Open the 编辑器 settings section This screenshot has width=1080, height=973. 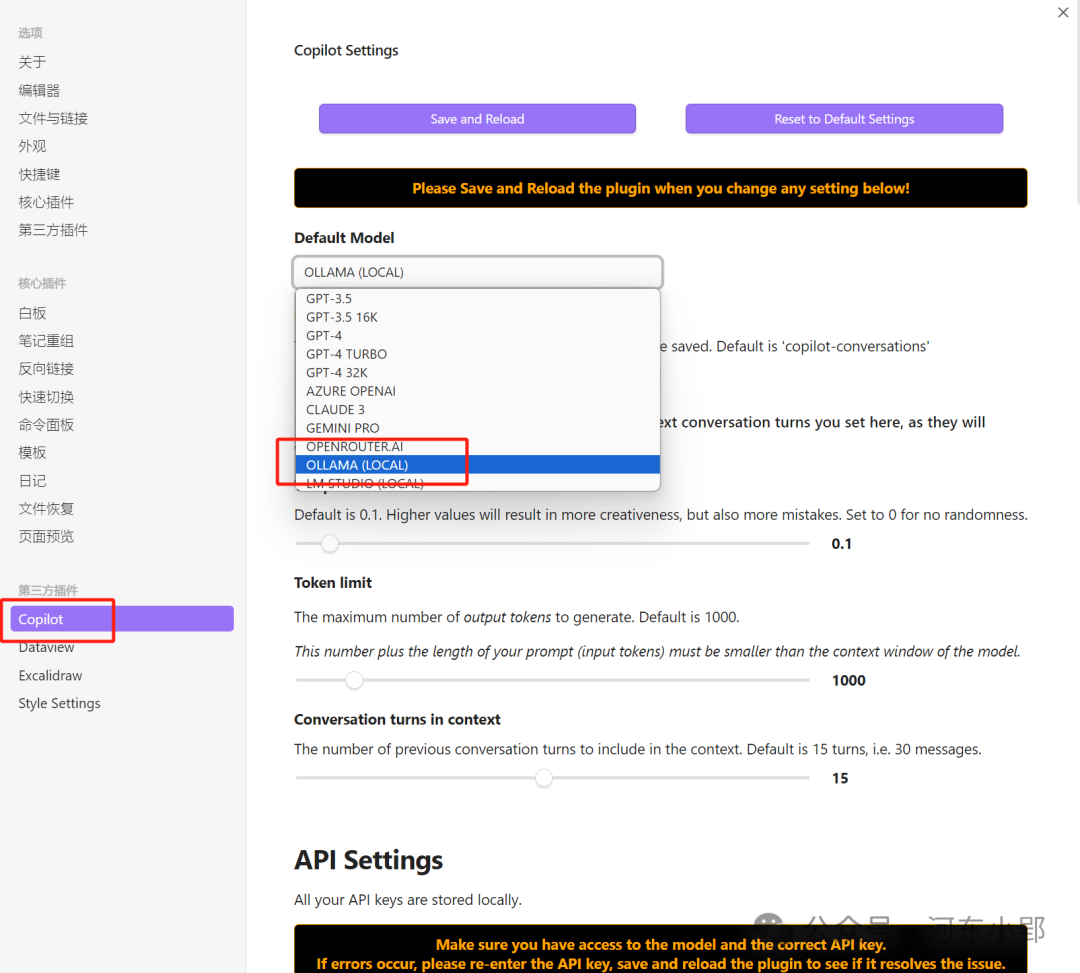(x=39, y=90)
